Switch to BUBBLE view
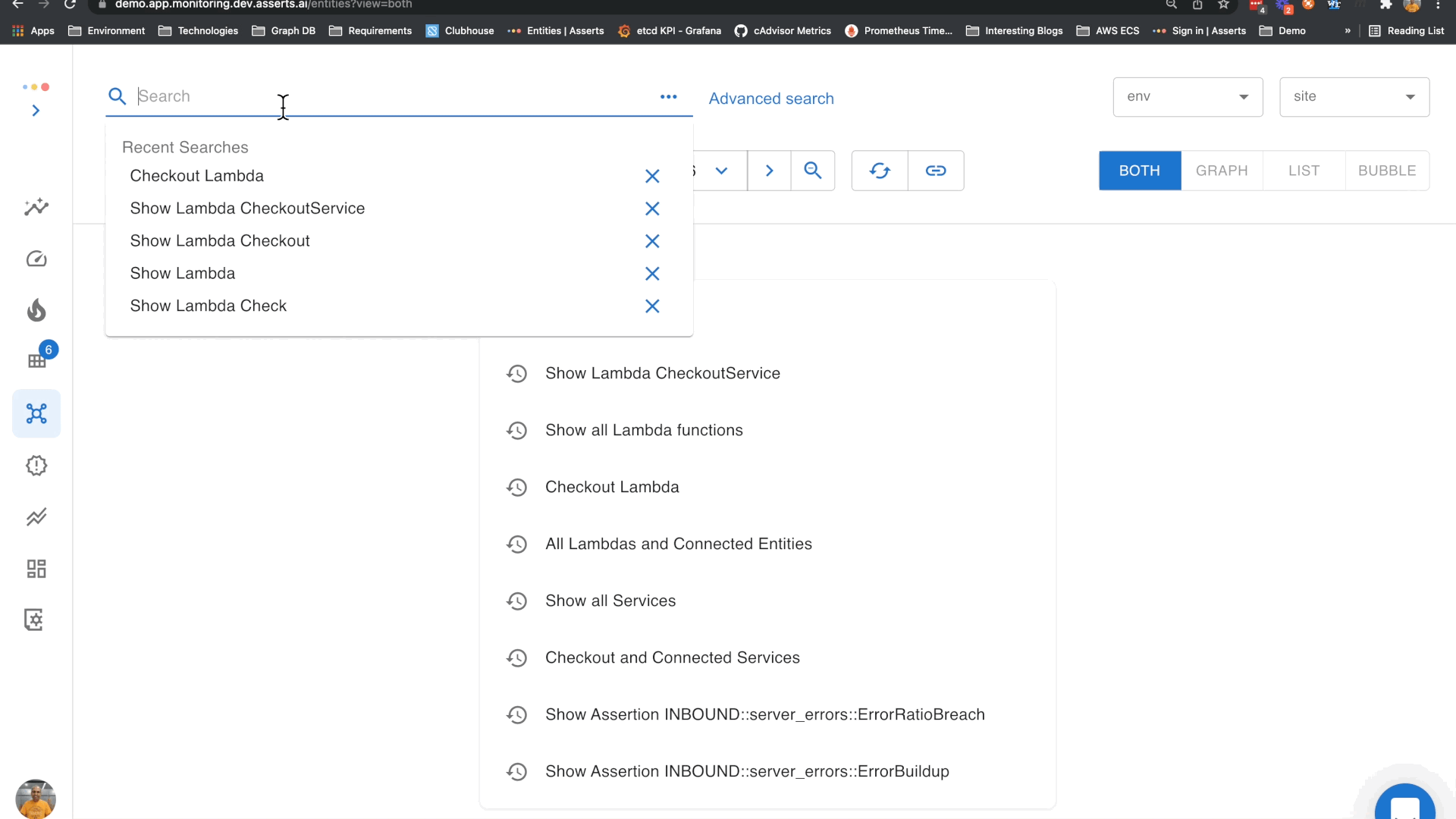The width and height of the screenshot is (1456, 819). (x=1387, y=171)
